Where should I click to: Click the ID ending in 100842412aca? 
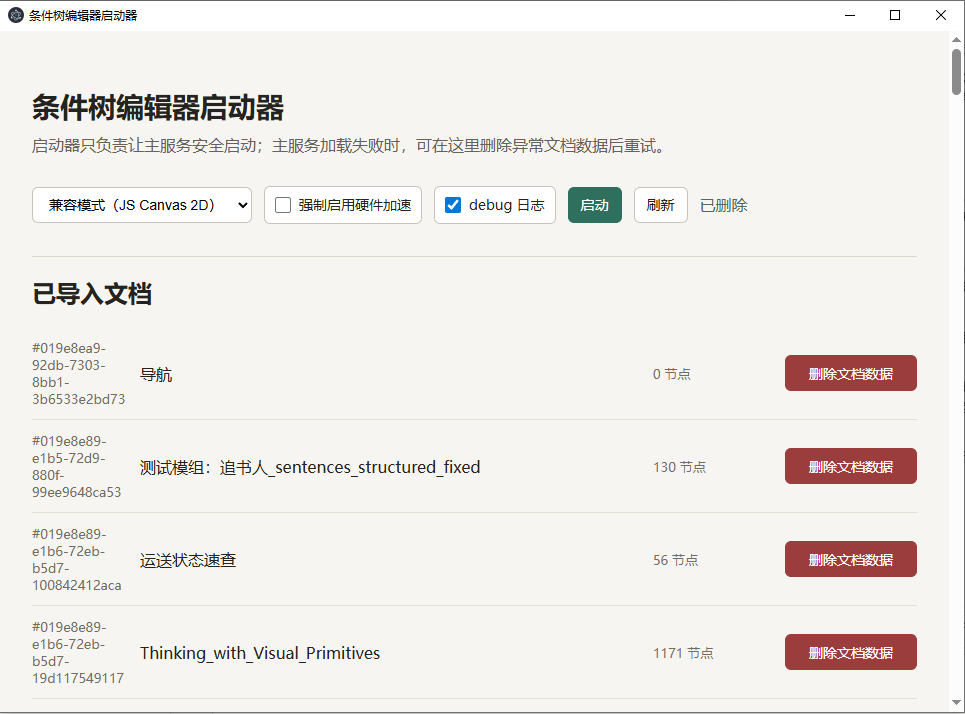[x=77, y=560]
